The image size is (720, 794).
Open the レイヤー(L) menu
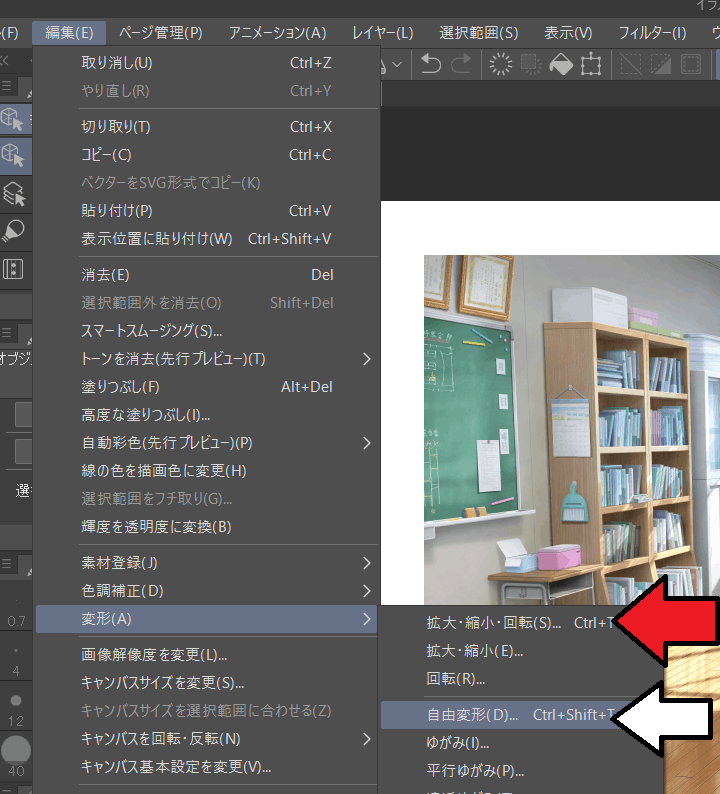(x=383, y=33)
